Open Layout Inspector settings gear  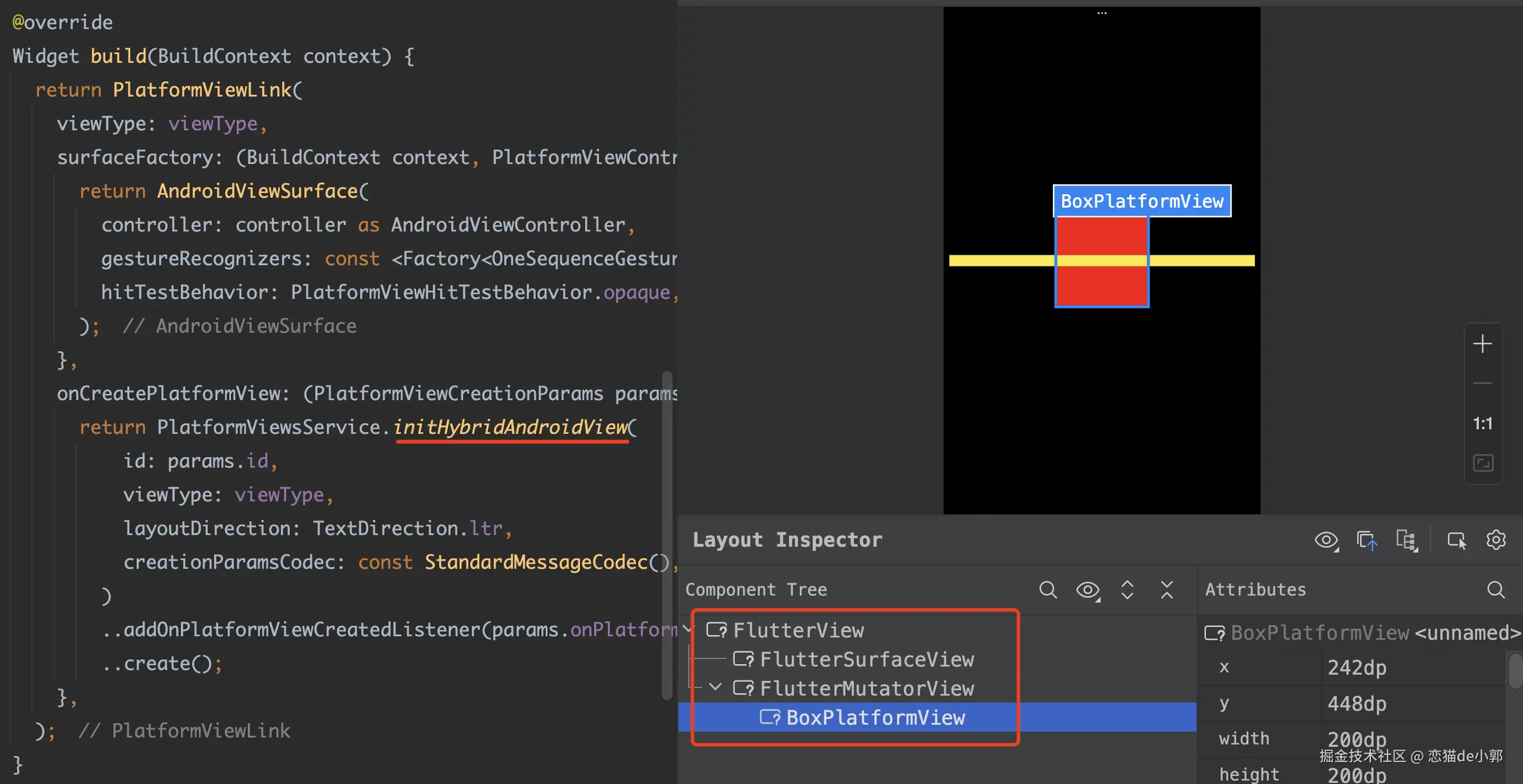(x=1496, y=540)
